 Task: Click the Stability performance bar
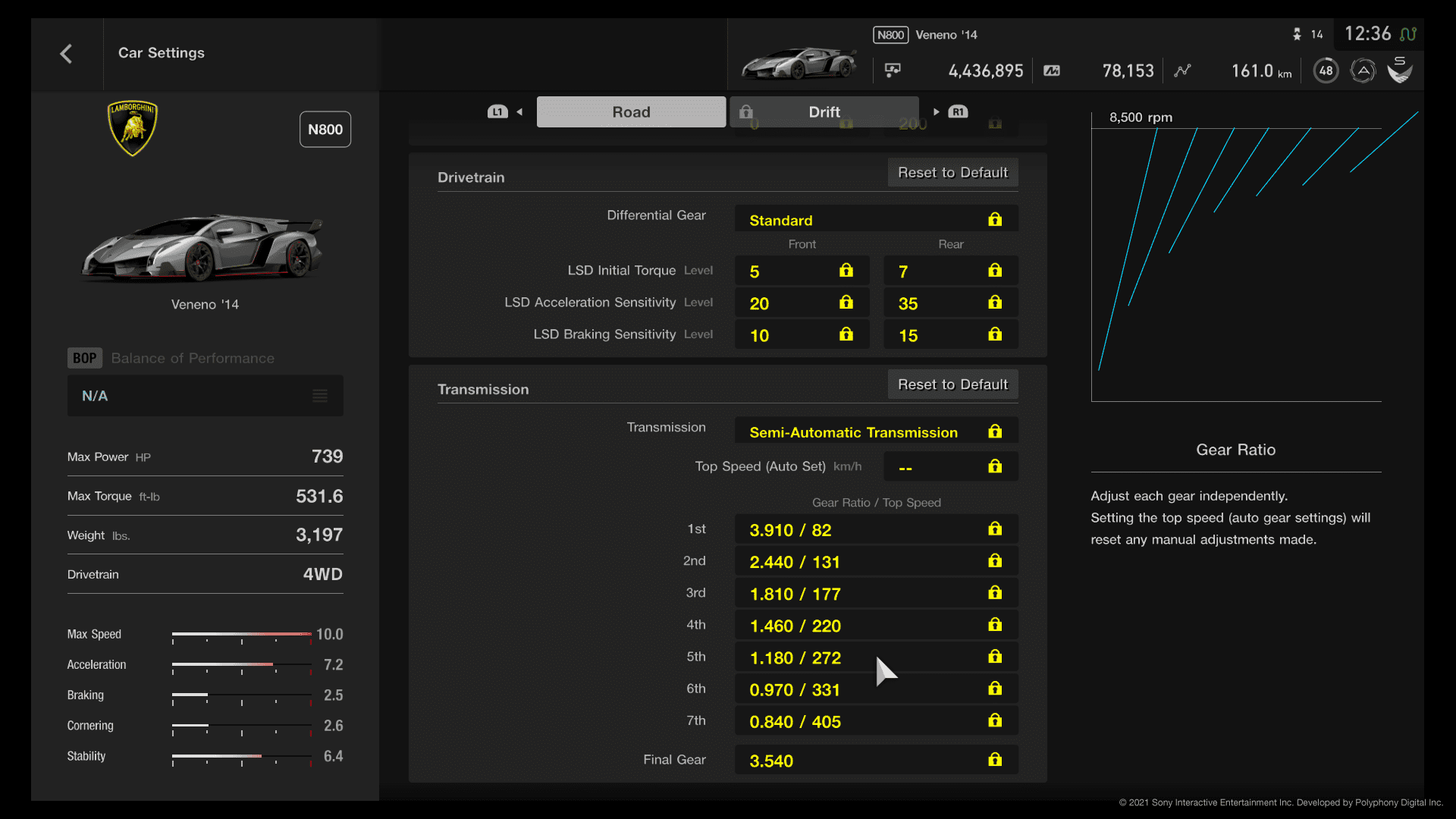(242, 758)
